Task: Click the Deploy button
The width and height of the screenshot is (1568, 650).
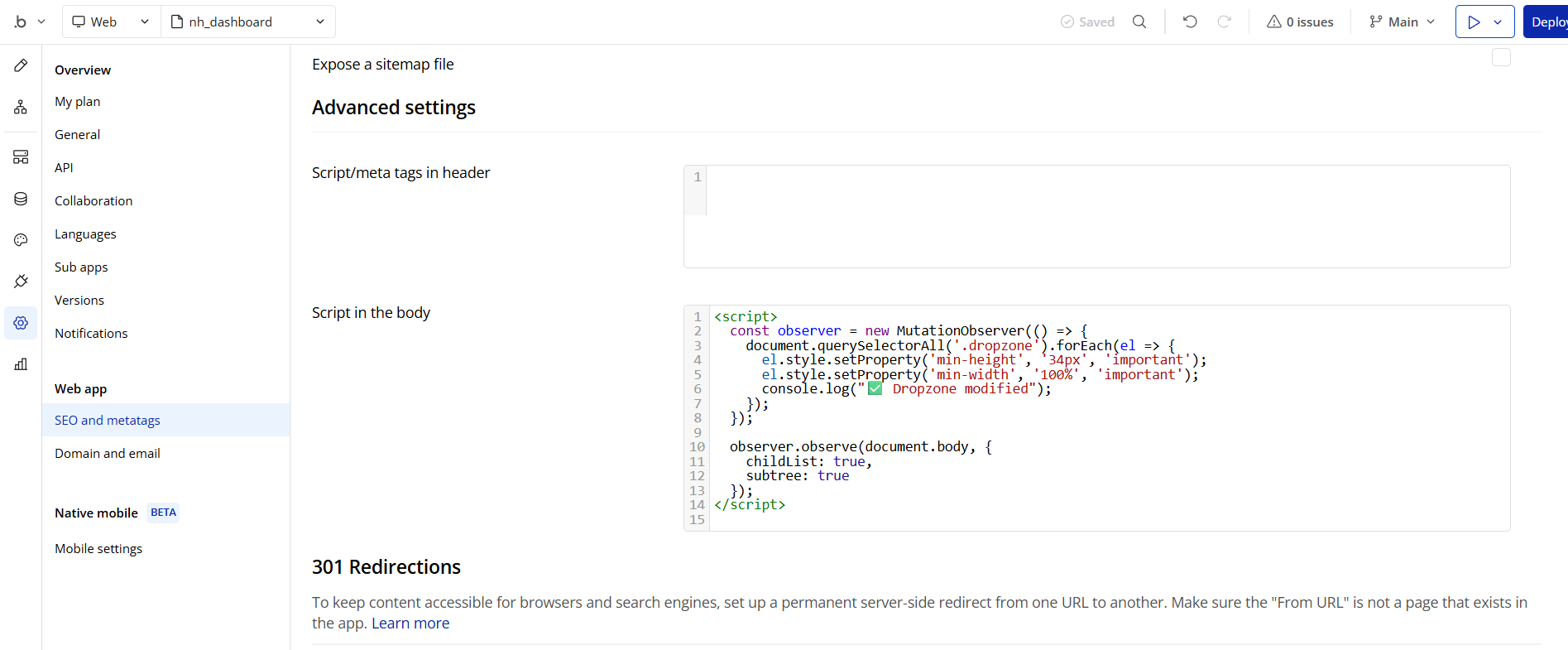Action: point(1546,22)
